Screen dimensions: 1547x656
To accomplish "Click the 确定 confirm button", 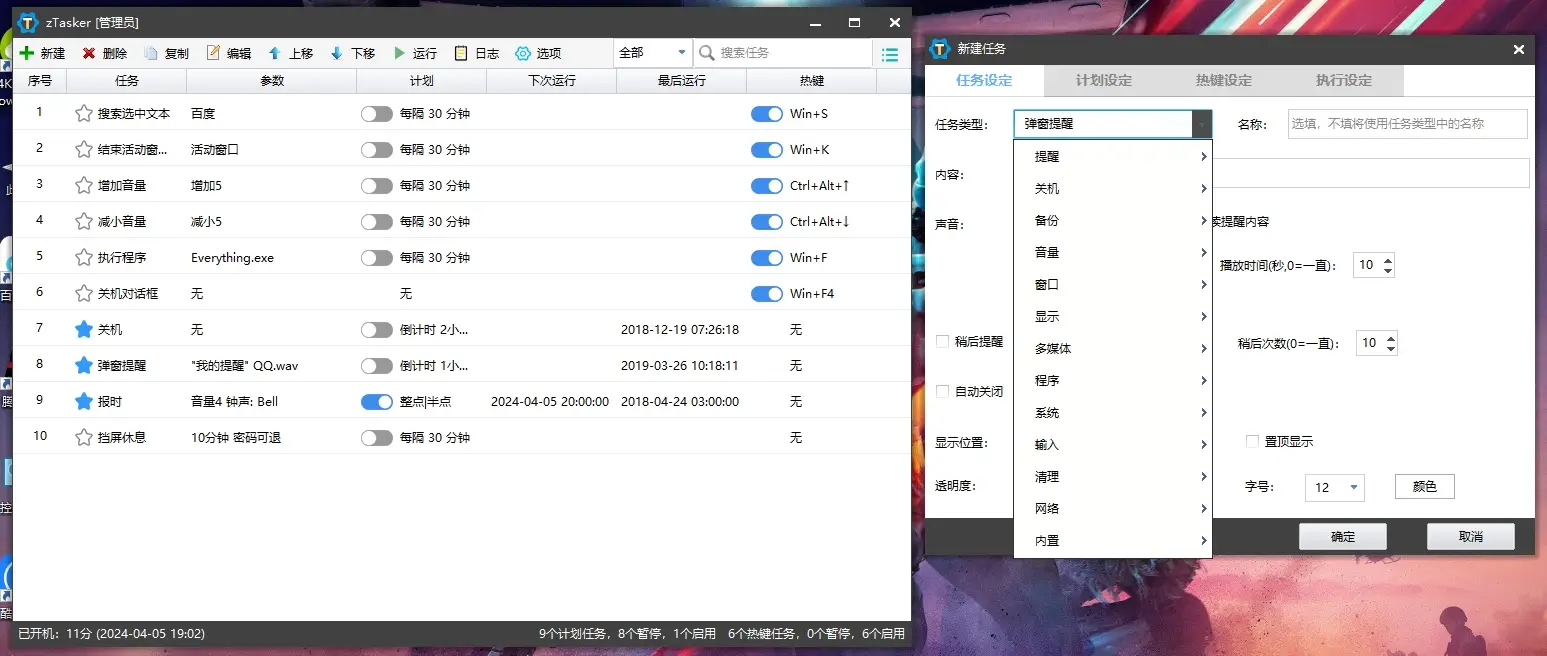I will (1342, 537).
